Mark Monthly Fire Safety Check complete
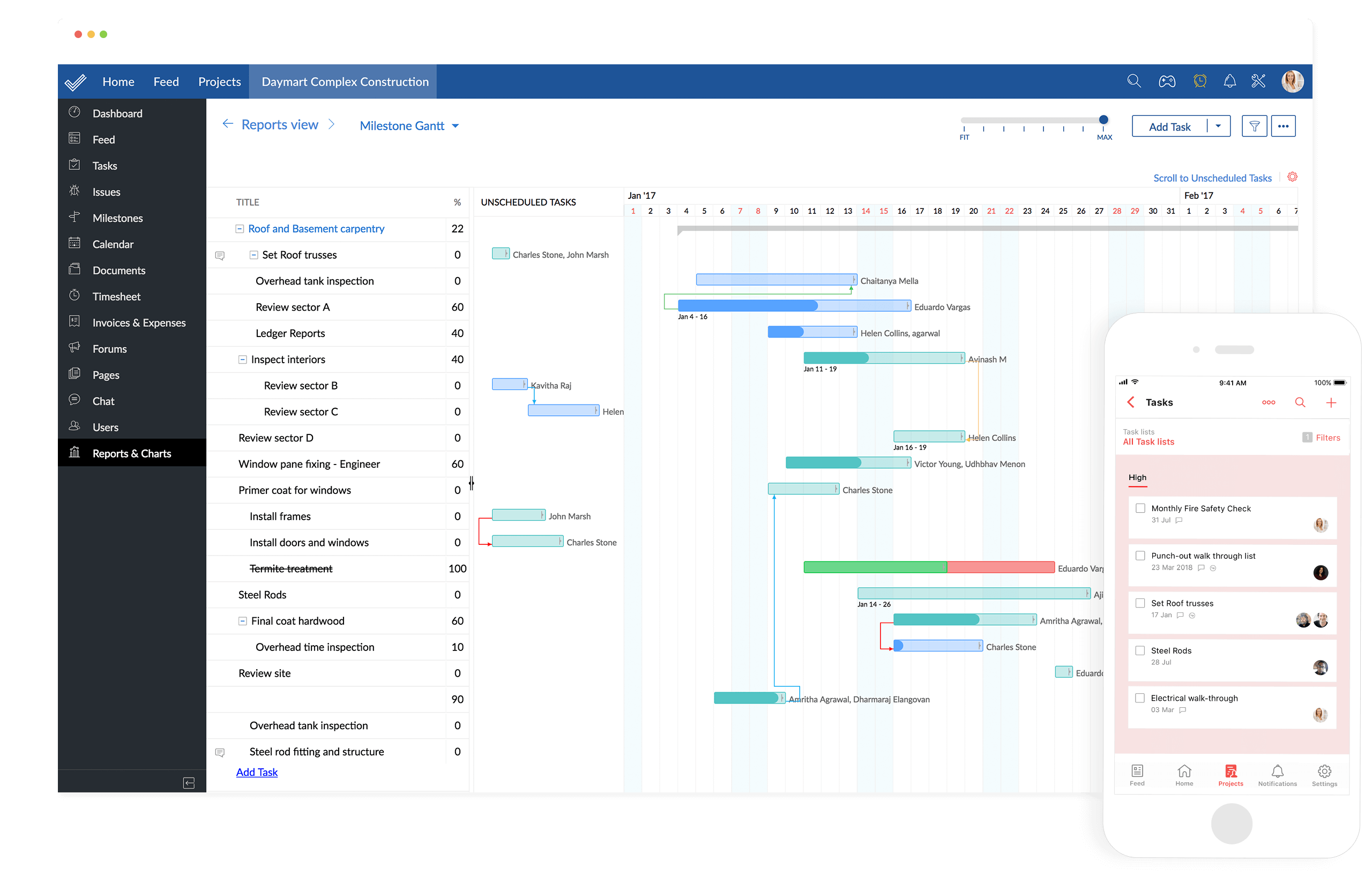1372x876 pixels. pyautogui.click(x=1139, y=507)
